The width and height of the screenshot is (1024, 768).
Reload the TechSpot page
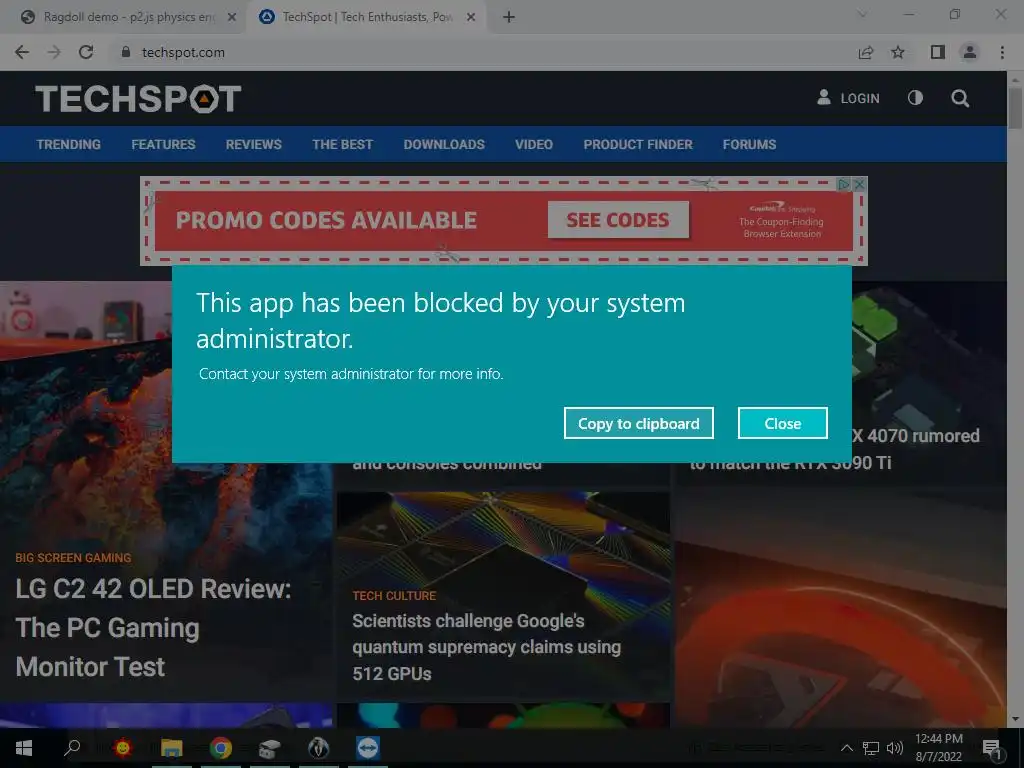coord(86,52)
